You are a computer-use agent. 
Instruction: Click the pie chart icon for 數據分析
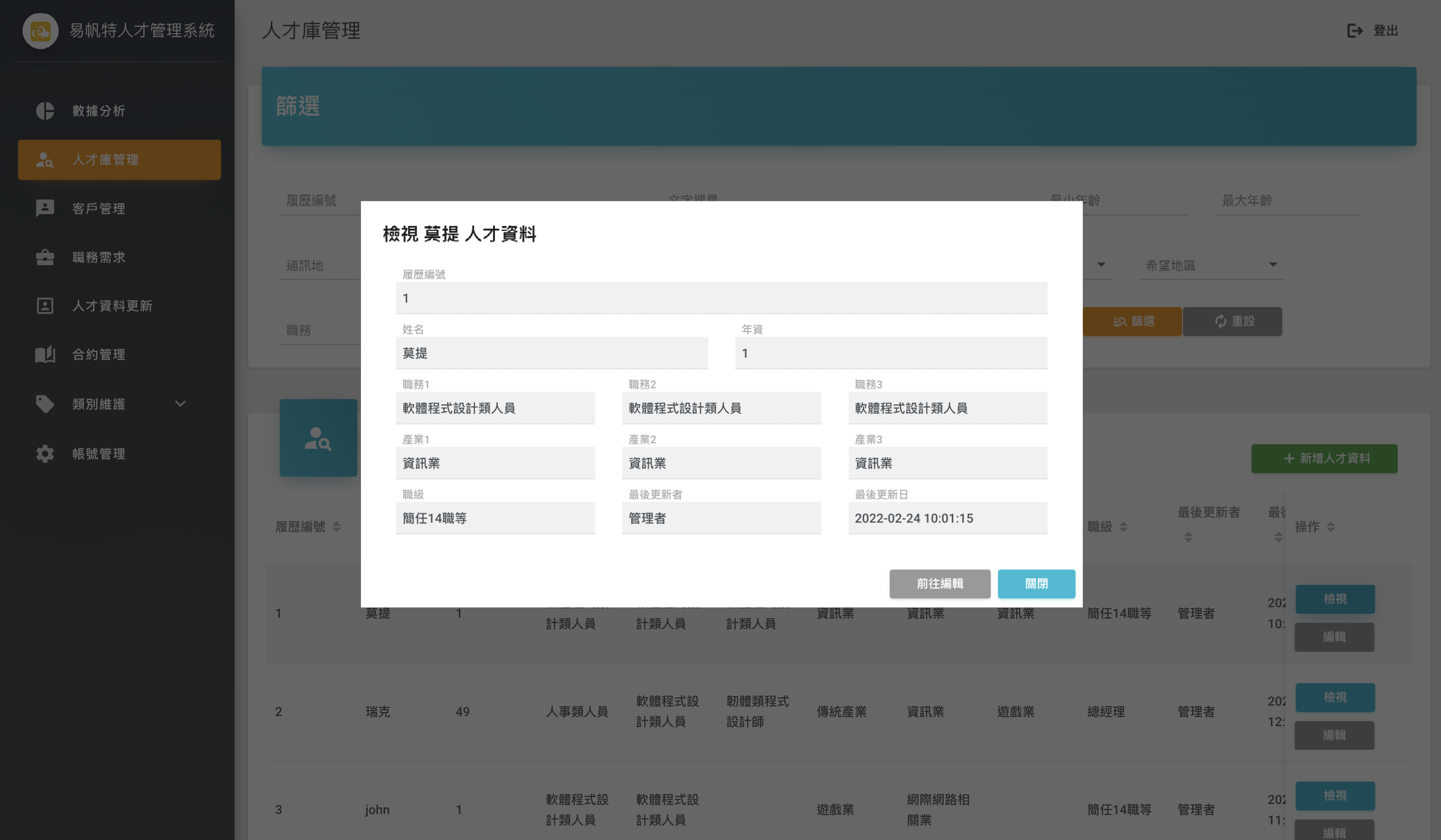point(45,111)
